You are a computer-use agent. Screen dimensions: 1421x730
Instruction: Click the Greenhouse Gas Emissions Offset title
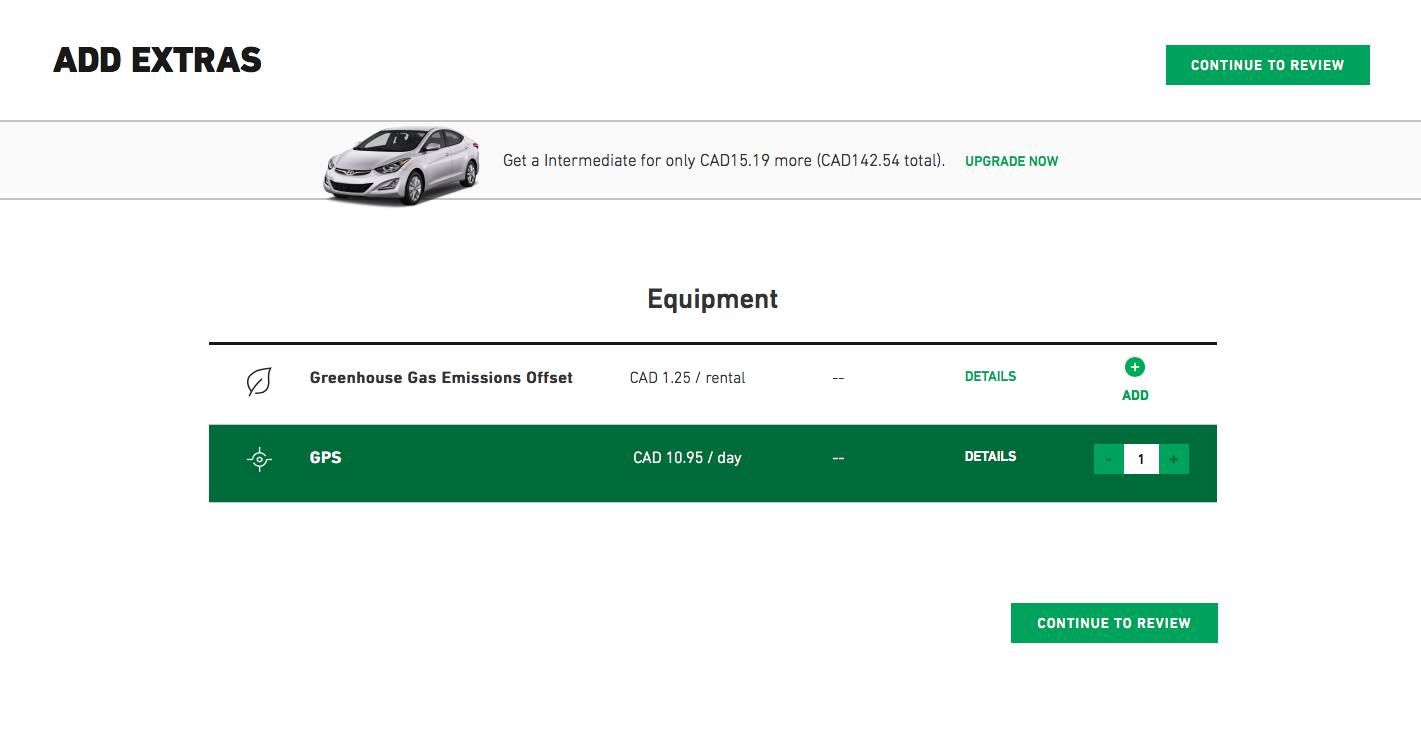441,378
